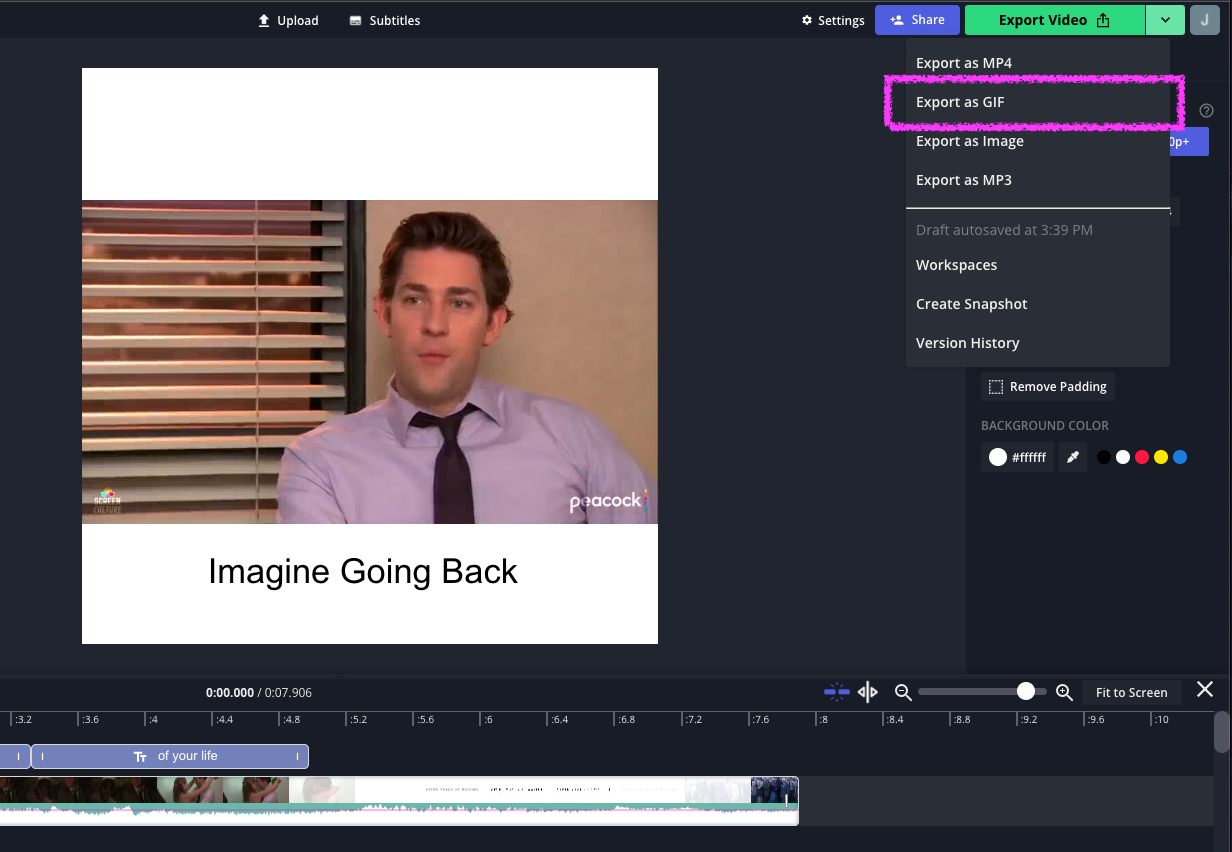The width and height of the screenshot is (1232, 852).
Task: Open Version History from the menu
Action: [x=967, y=343]
